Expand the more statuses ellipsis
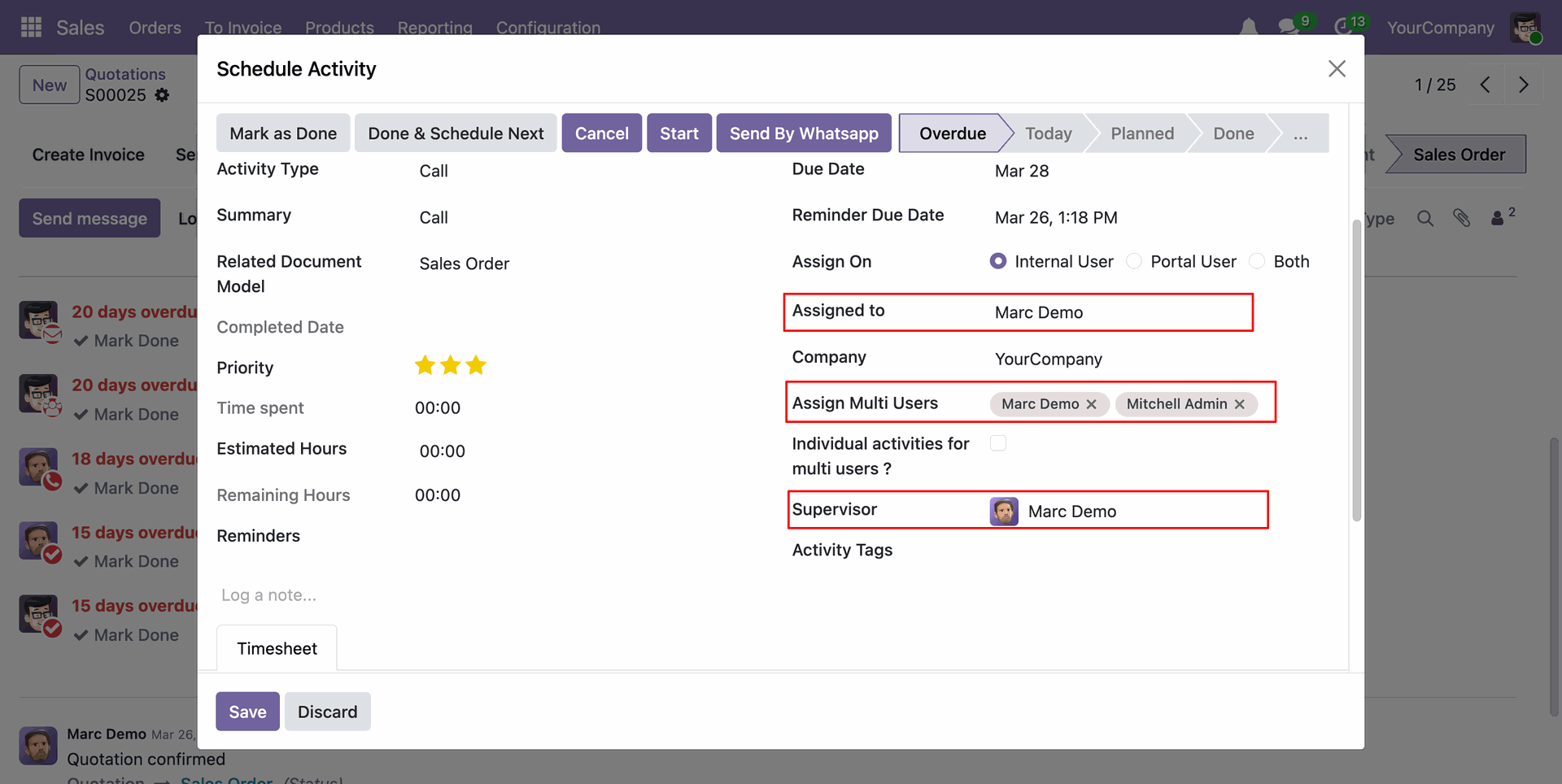Image resolution: width=1562 pixels, height=784 pixels. pyautogui.click(x=1300, y=133)
